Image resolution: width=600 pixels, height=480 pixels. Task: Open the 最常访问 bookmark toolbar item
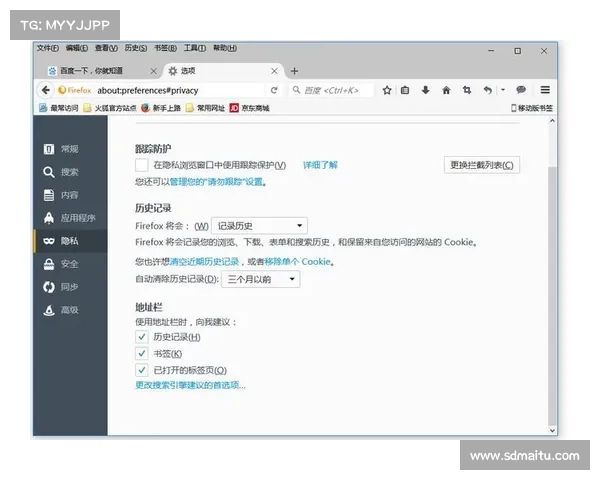click(x=59, y=108)
